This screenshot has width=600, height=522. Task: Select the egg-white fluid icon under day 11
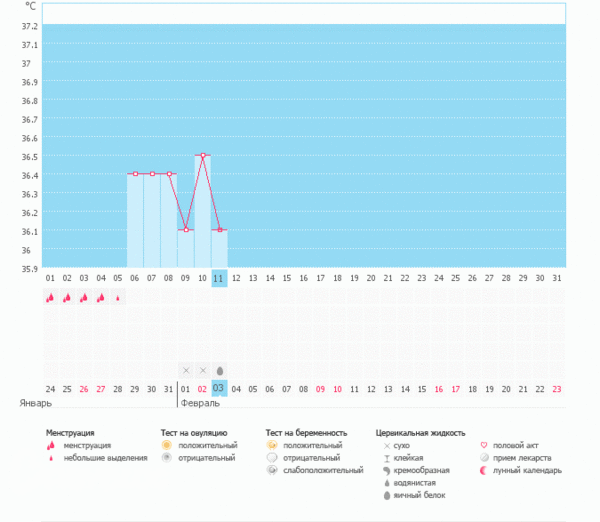click(219, 370)
